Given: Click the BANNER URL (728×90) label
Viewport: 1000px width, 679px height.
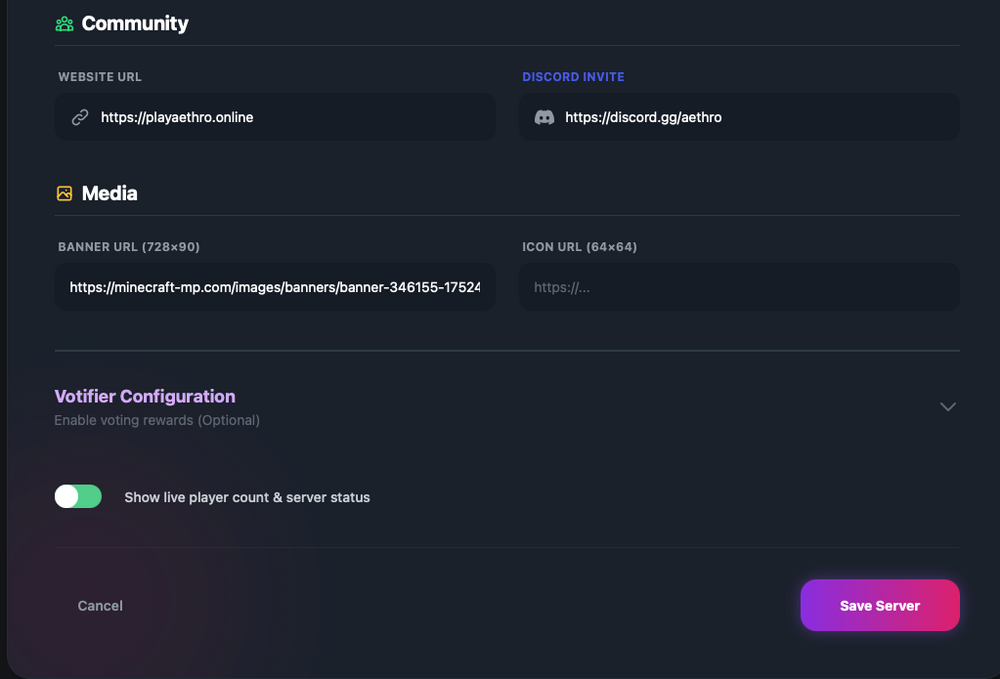Looking at the screenshot, I should click(x=129, y=247).
